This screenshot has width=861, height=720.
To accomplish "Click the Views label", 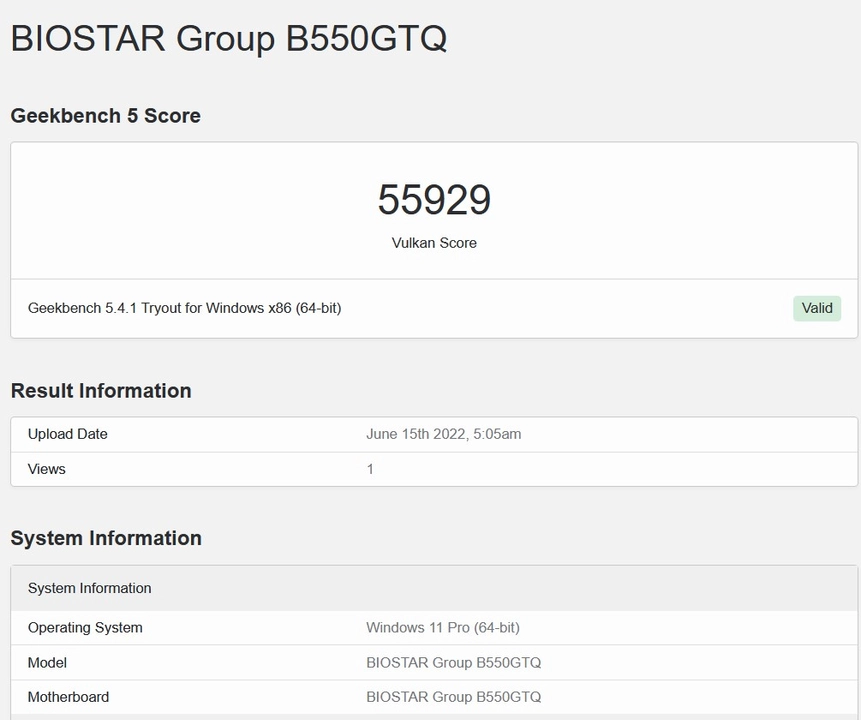I will click(47, 469).
